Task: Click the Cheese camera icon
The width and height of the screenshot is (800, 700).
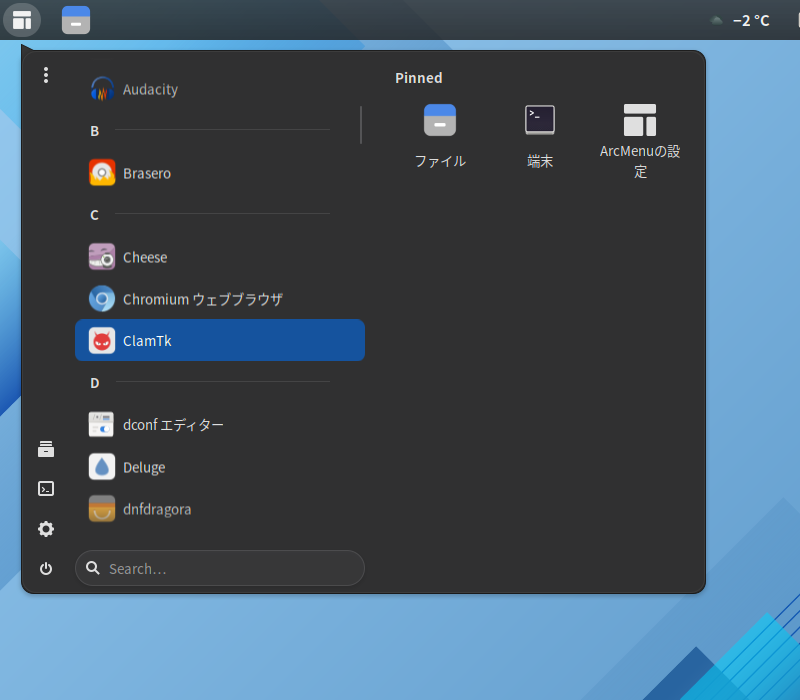Action: click(102, 257)
